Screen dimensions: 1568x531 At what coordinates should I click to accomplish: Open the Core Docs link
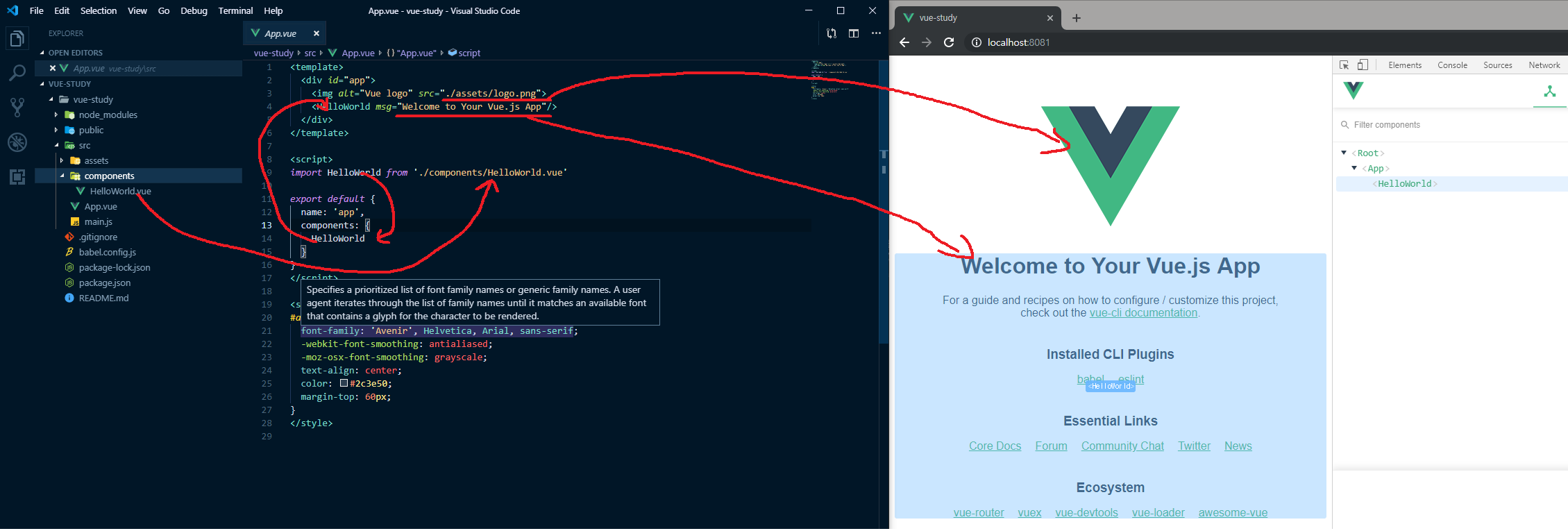click(x=995, y=446)
